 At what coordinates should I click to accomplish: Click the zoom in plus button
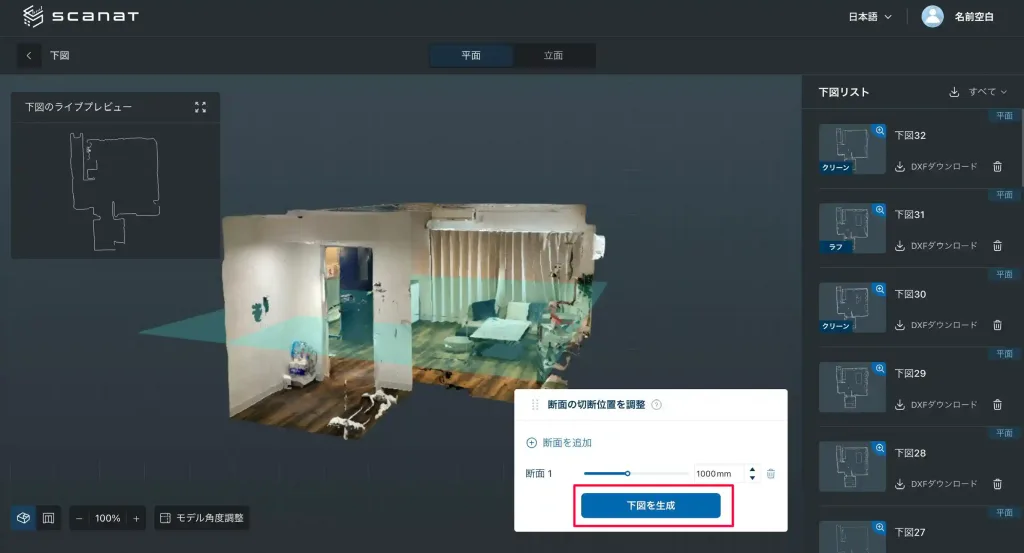[136, 518]
